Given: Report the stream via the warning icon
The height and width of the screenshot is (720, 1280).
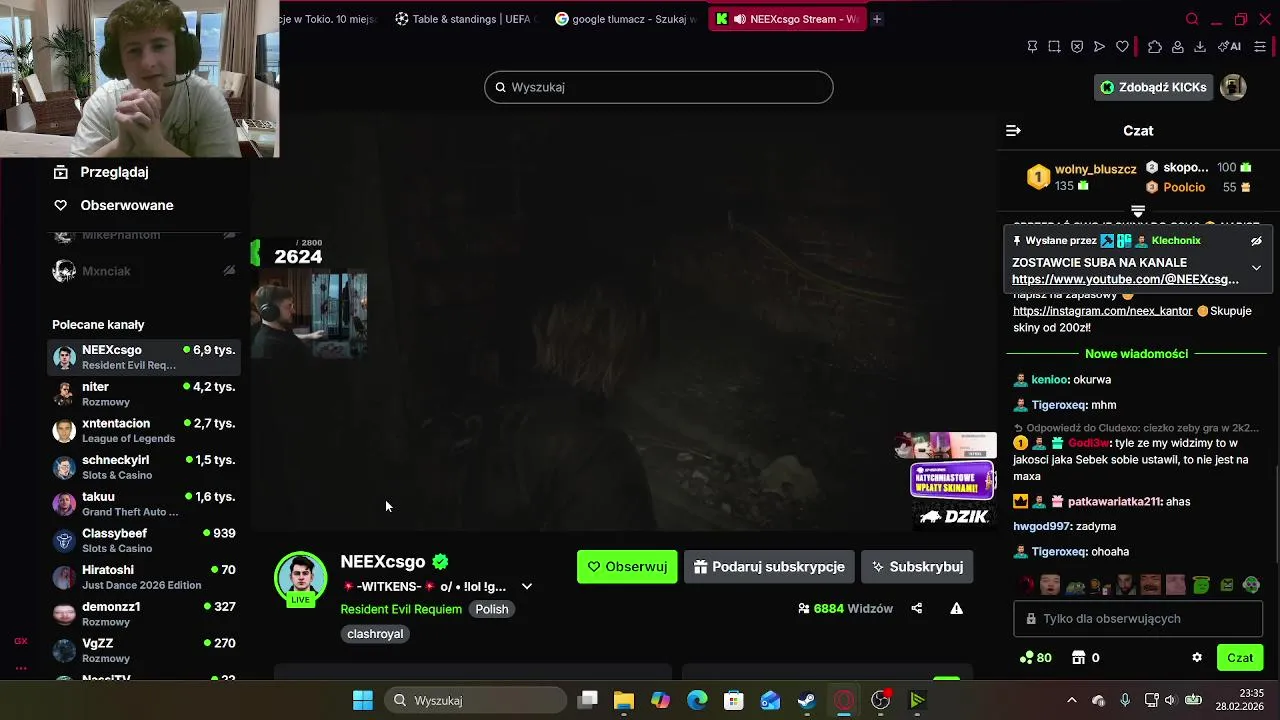Looking at the screenshot, I should pos(957,608).
